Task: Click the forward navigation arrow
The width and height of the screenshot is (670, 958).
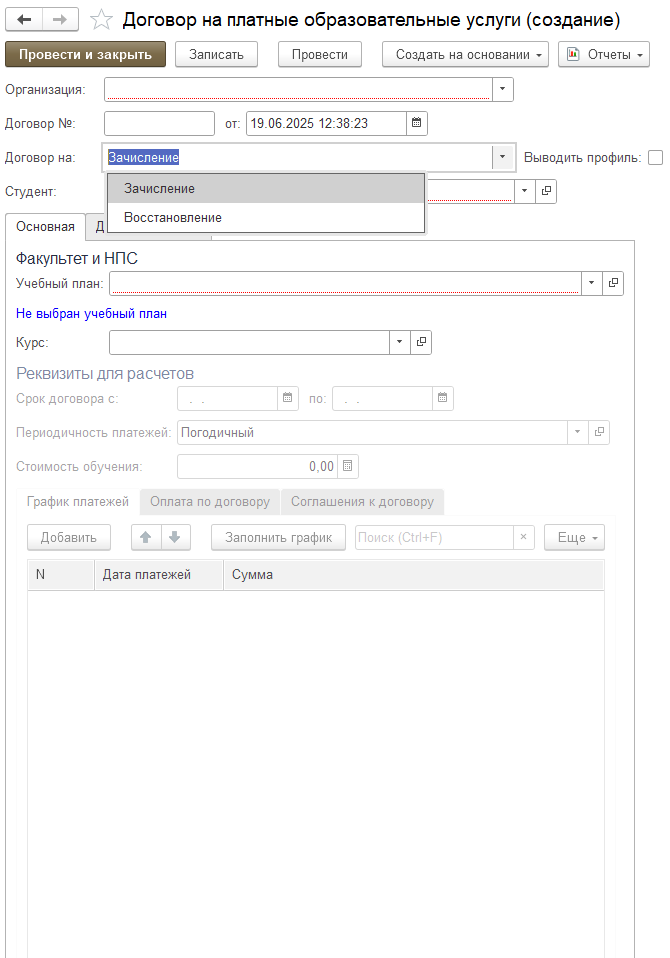Action: [x=60, y=20]
